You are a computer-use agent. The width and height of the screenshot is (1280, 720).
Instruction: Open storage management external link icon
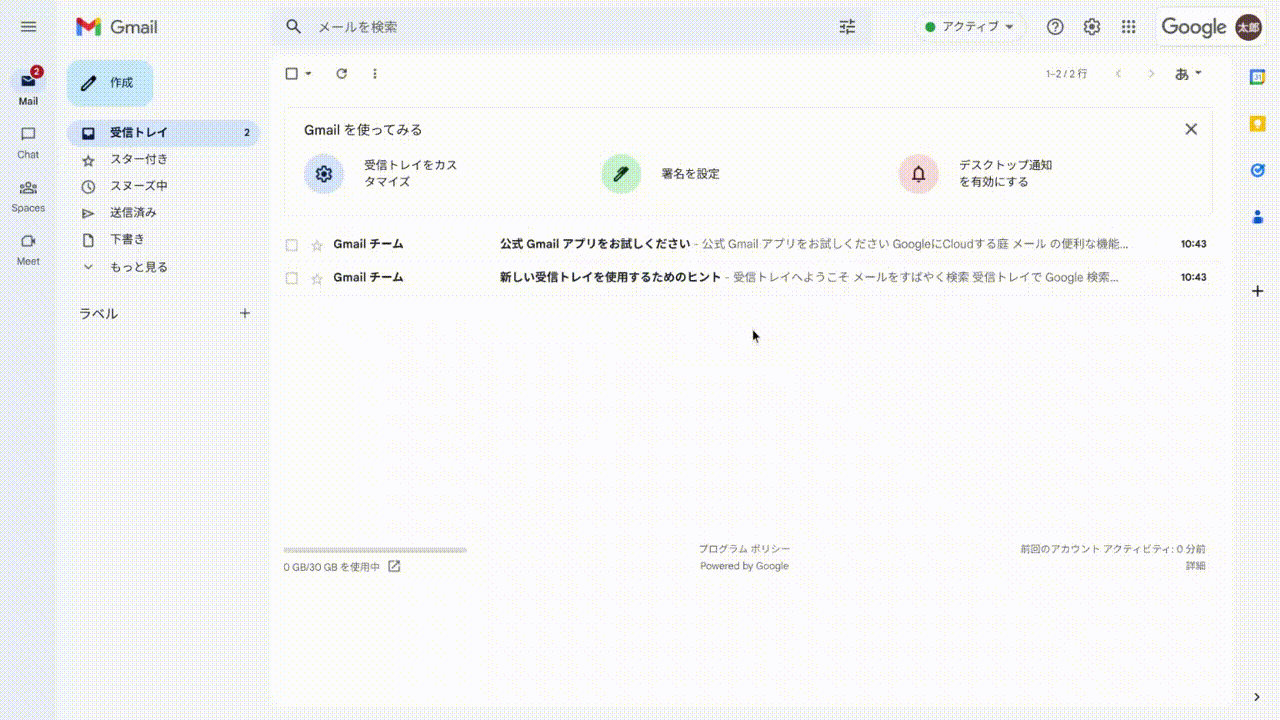click(394, 566)
